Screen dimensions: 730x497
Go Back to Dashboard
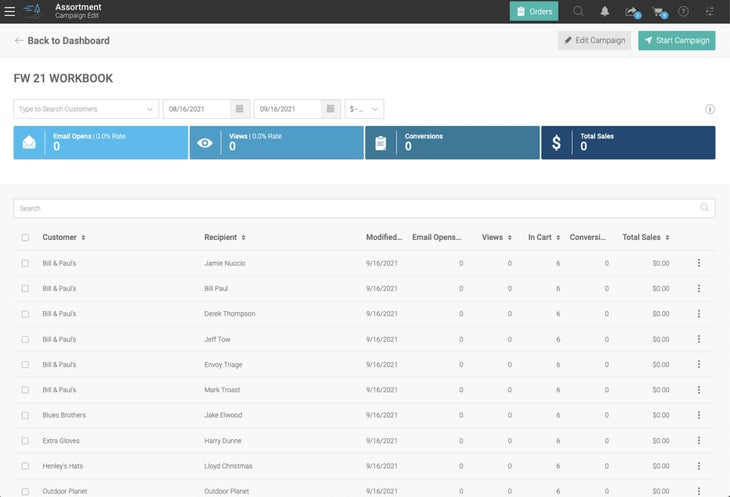[62, 40]
